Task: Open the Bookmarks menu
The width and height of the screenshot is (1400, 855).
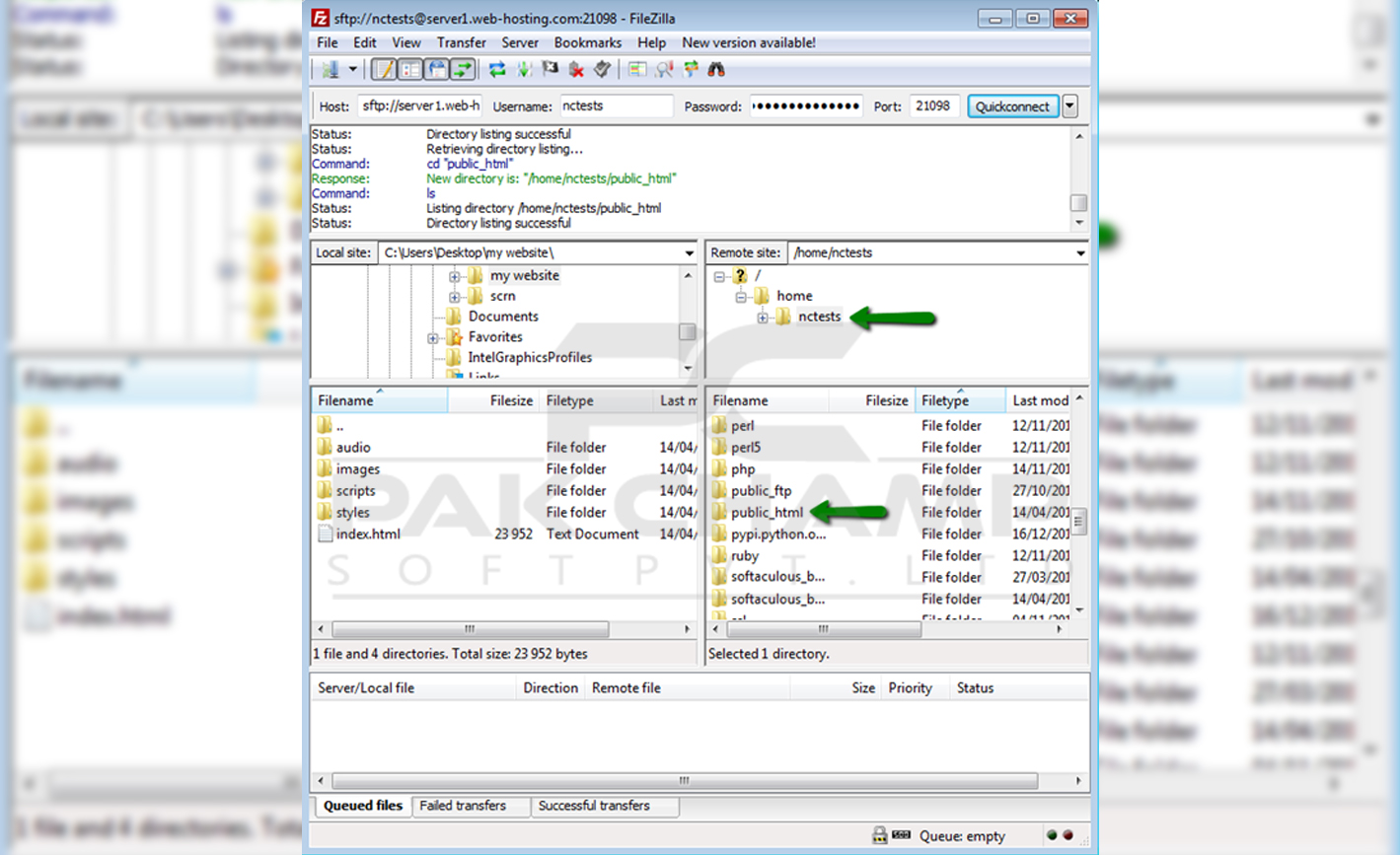Action: click(x=588, y=42)
